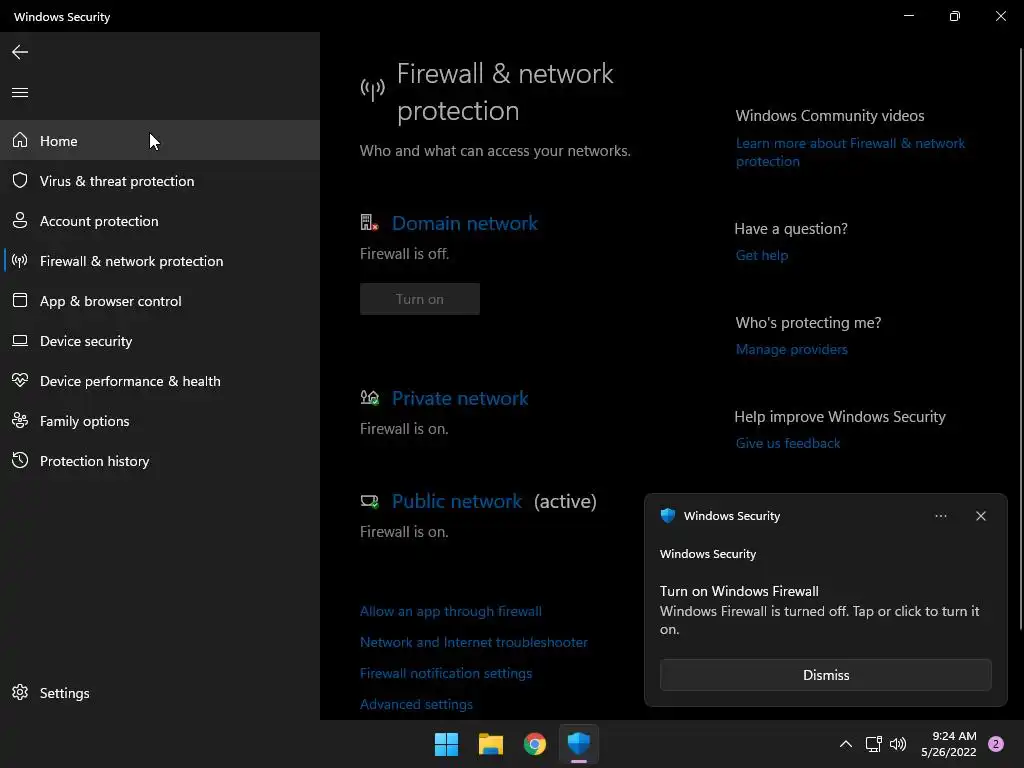Go to Home in sidebar
This screenshot has width=1024, height=768.
click(x=58, y=141)
